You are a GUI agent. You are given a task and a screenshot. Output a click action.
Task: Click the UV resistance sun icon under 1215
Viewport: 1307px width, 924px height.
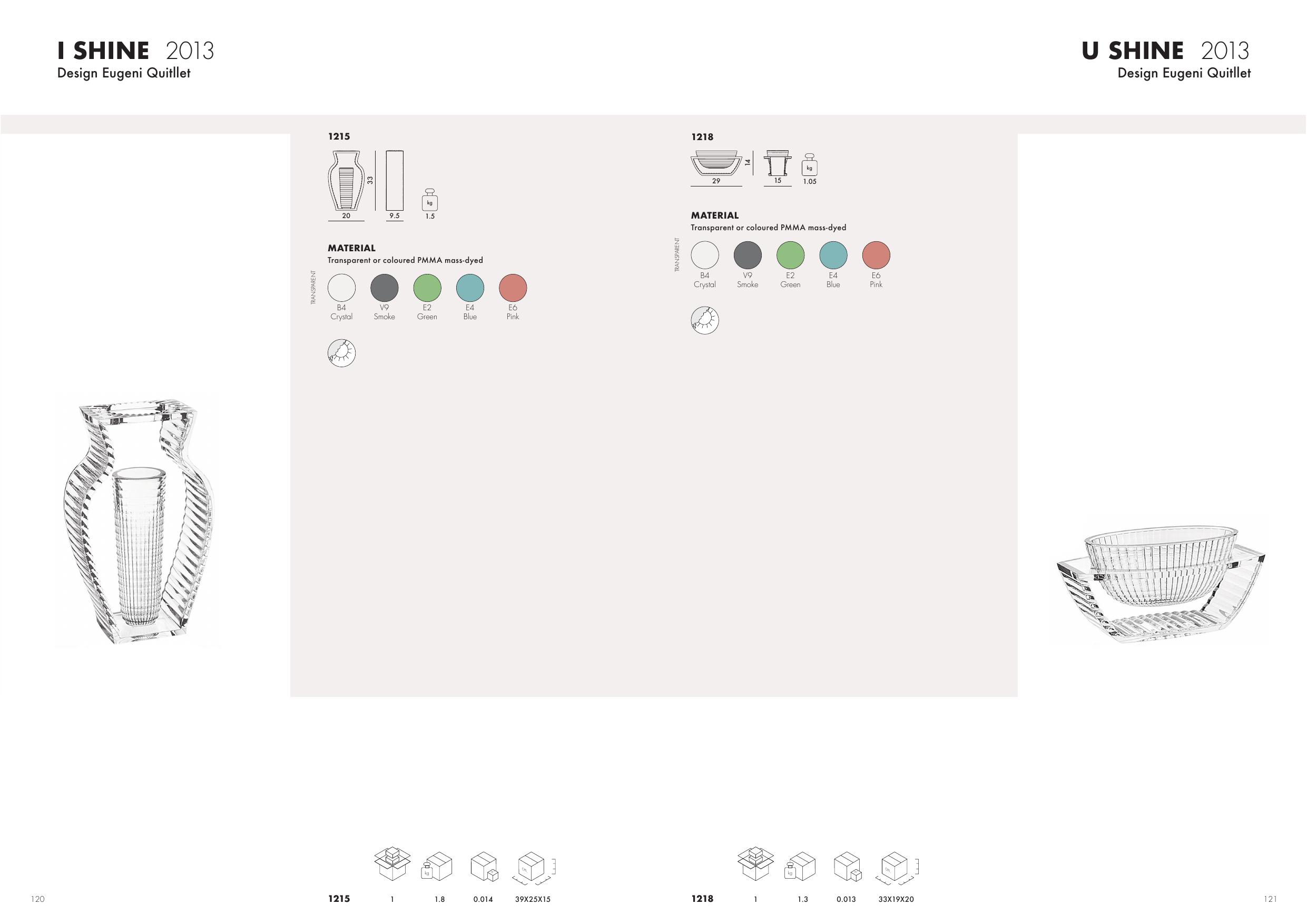coord(341,353)
